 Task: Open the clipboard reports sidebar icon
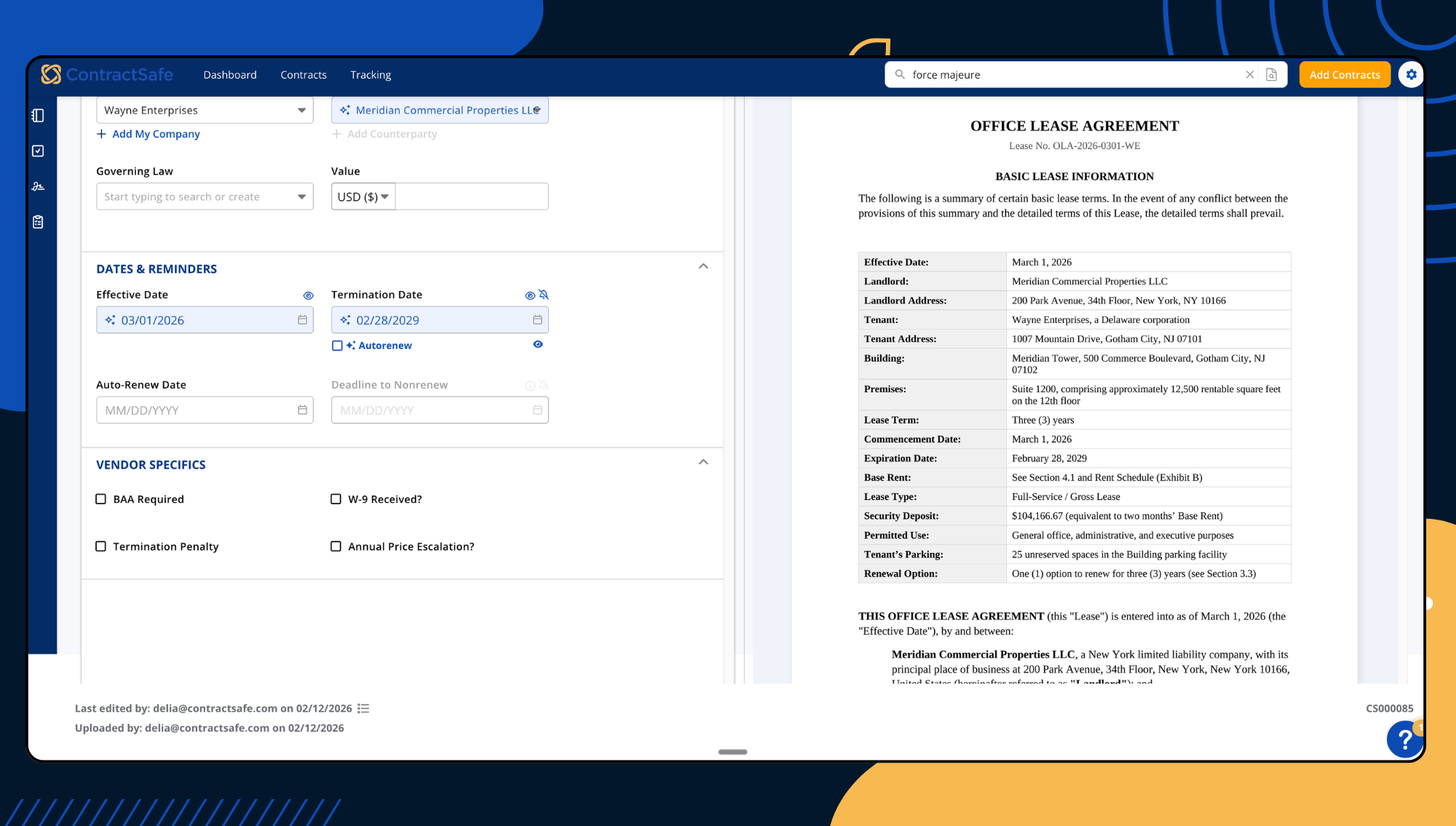tap(39, 222)
